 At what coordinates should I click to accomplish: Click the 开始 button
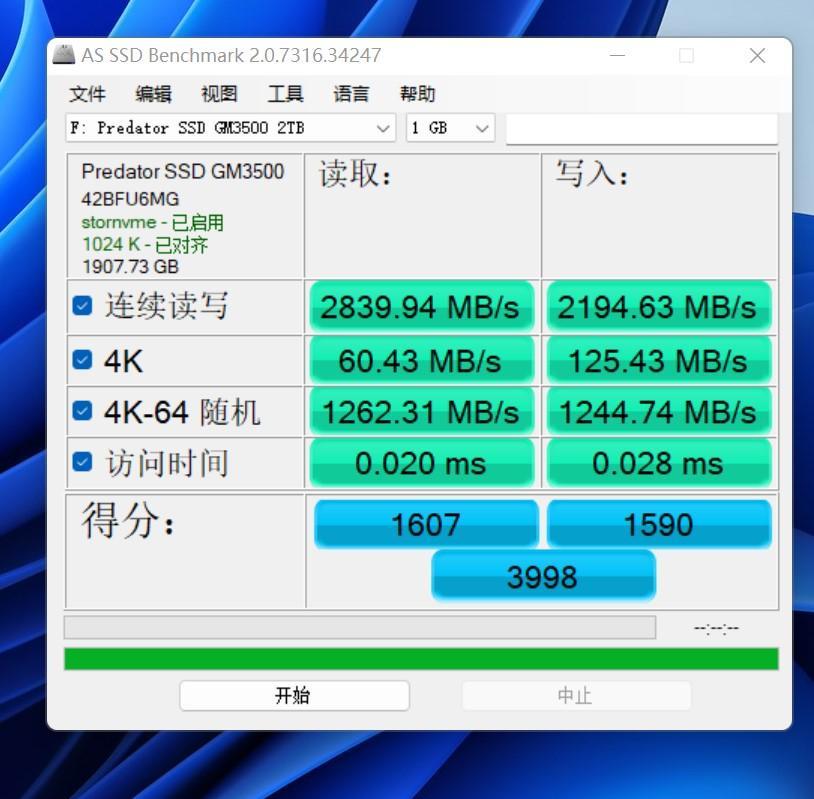(294, 695)
